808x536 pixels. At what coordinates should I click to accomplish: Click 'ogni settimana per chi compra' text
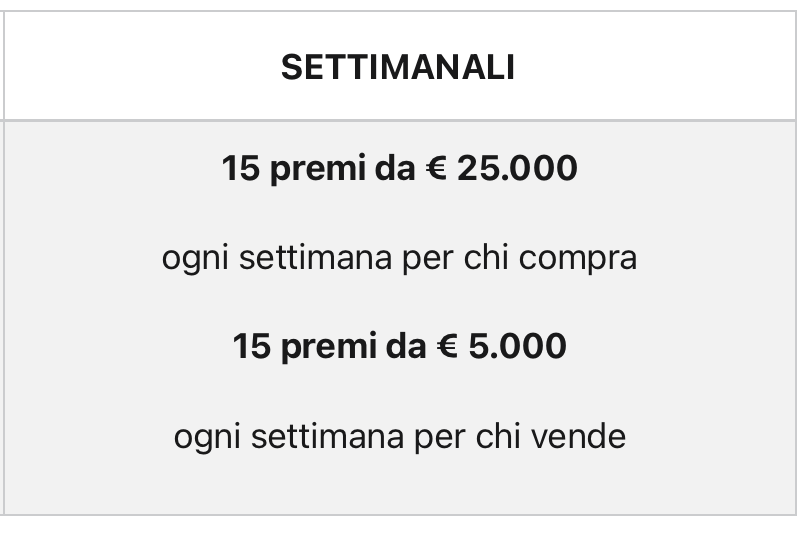pyautogui.click(x=399, y=259)
